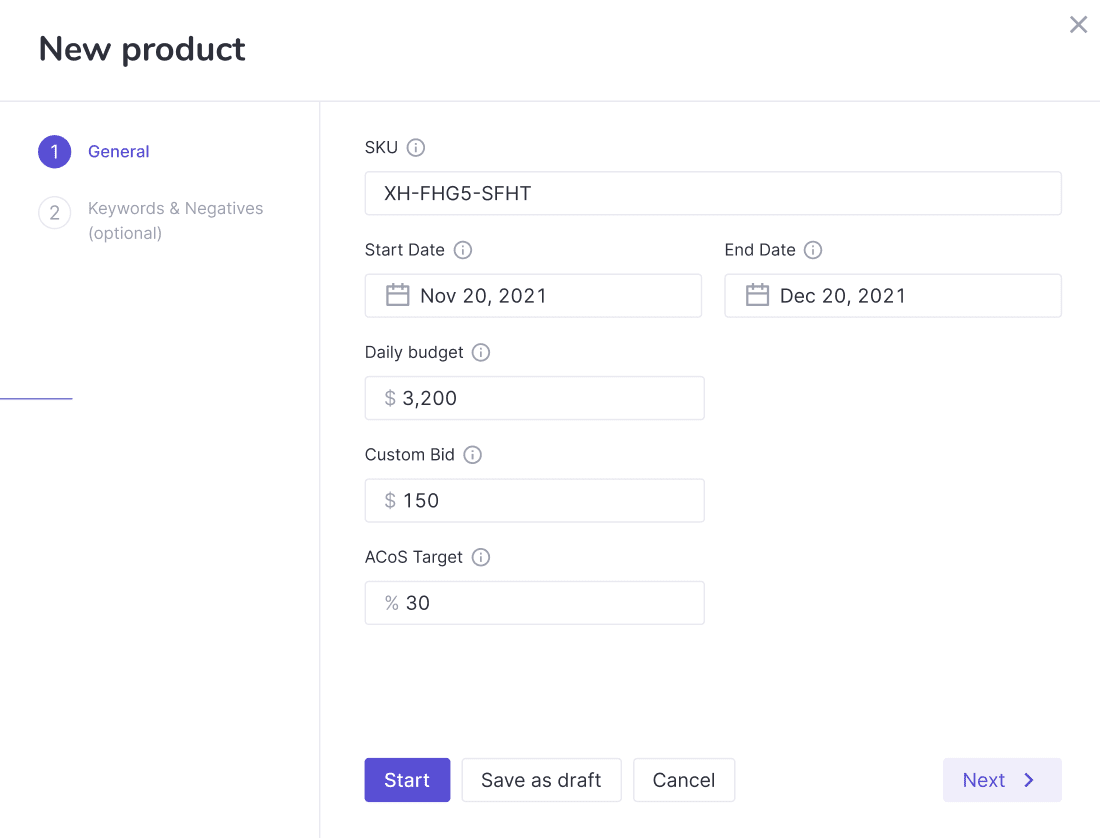Click the Start Date info icon
The width and height of the screenshot is (1100, 838).
(462, 250)
